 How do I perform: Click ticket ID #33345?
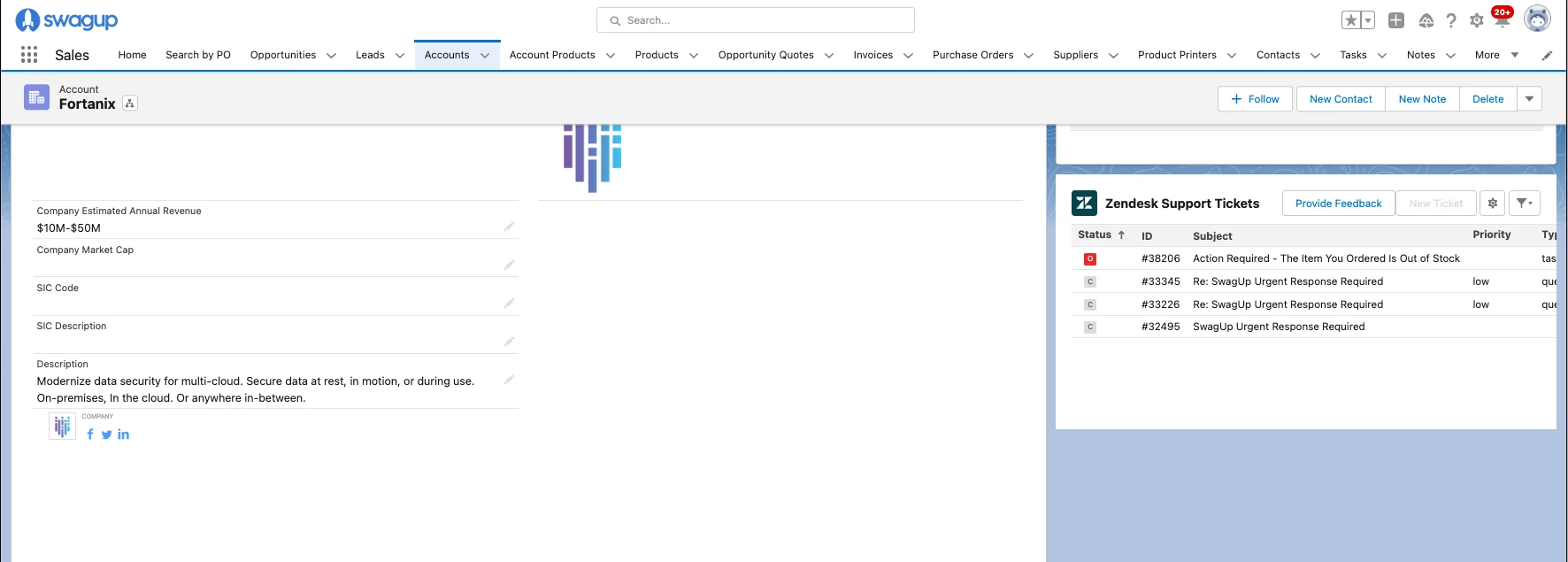(1160, 281)
